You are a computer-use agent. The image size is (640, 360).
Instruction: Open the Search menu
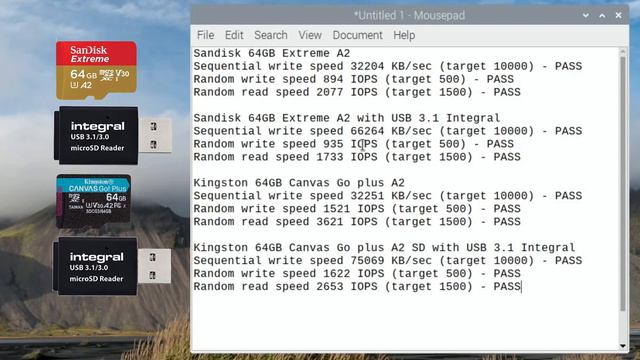(271, 36)
